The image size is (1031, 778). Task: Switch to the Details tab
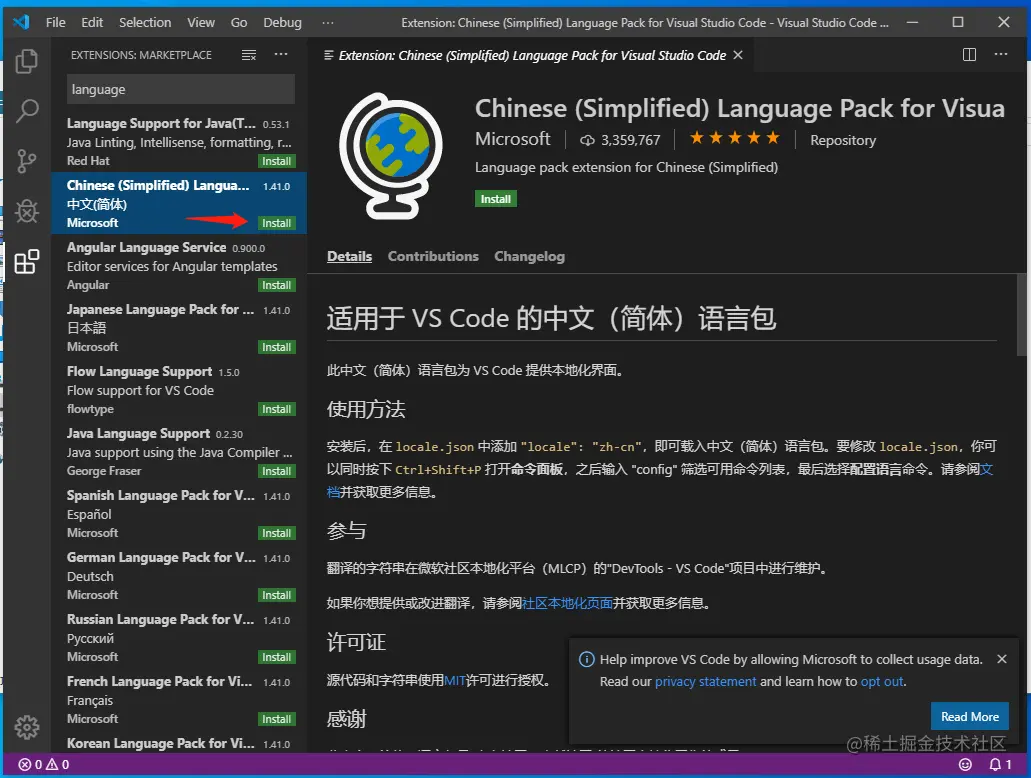[349, 256]
